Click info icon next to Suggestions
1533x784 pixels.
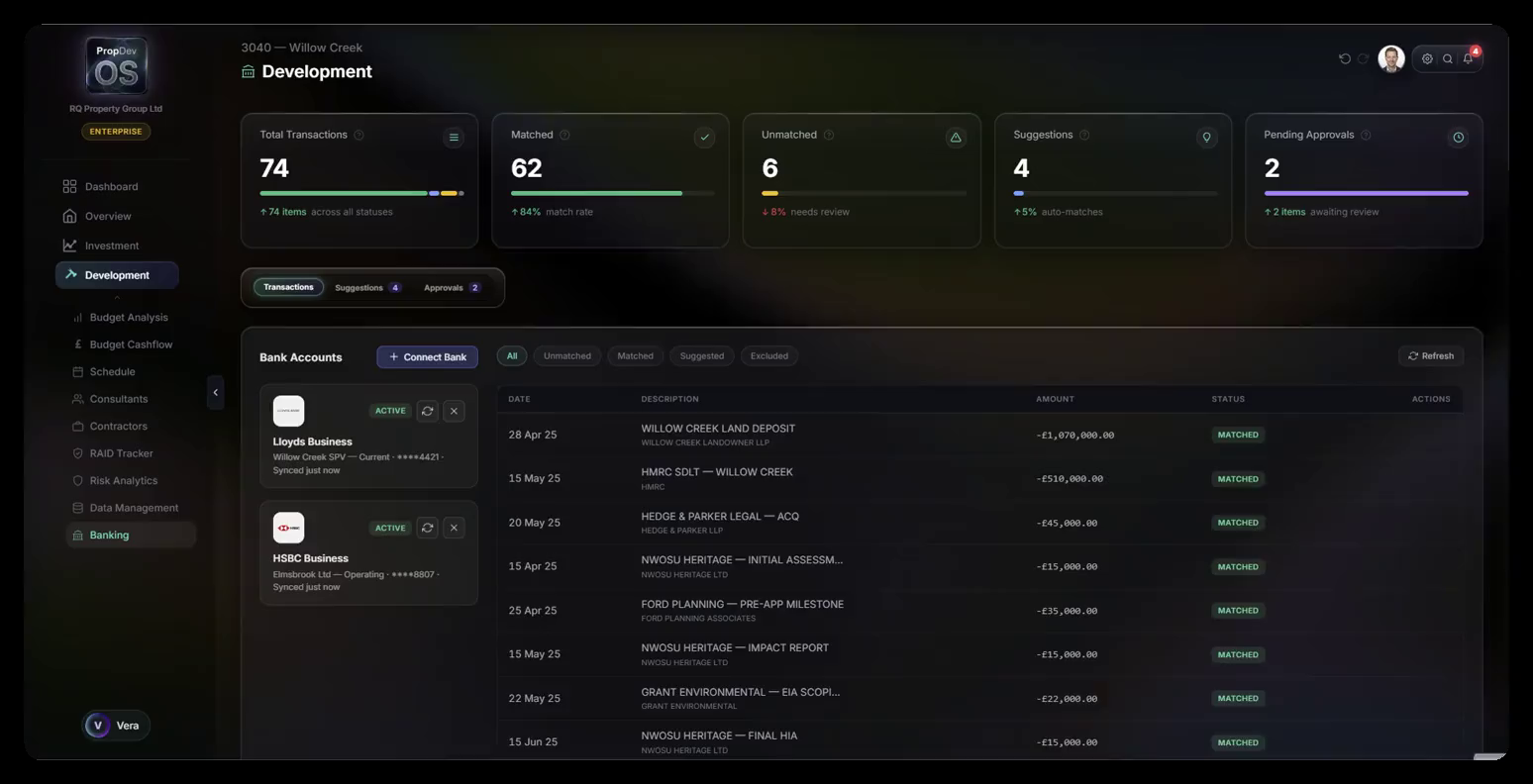pos(1084,135)
